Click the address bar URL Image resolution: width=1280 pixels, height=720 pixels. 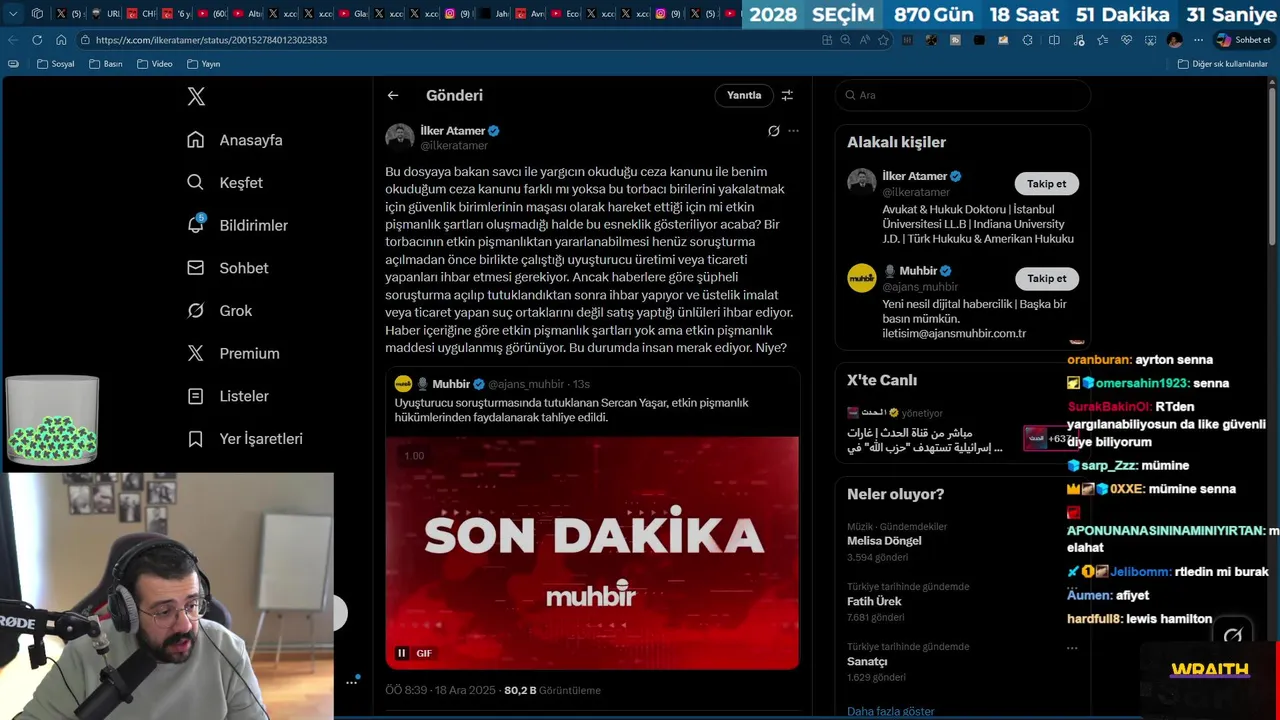tap(211, 40)
